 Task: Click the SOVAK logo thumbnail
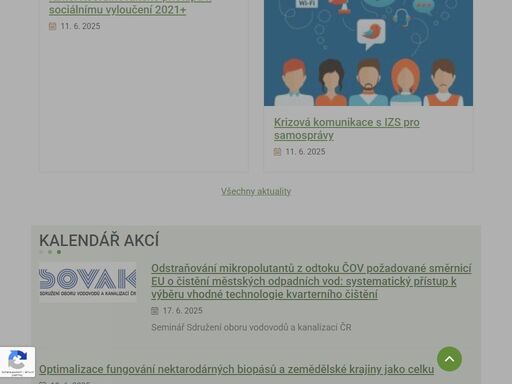coord(88,283)
